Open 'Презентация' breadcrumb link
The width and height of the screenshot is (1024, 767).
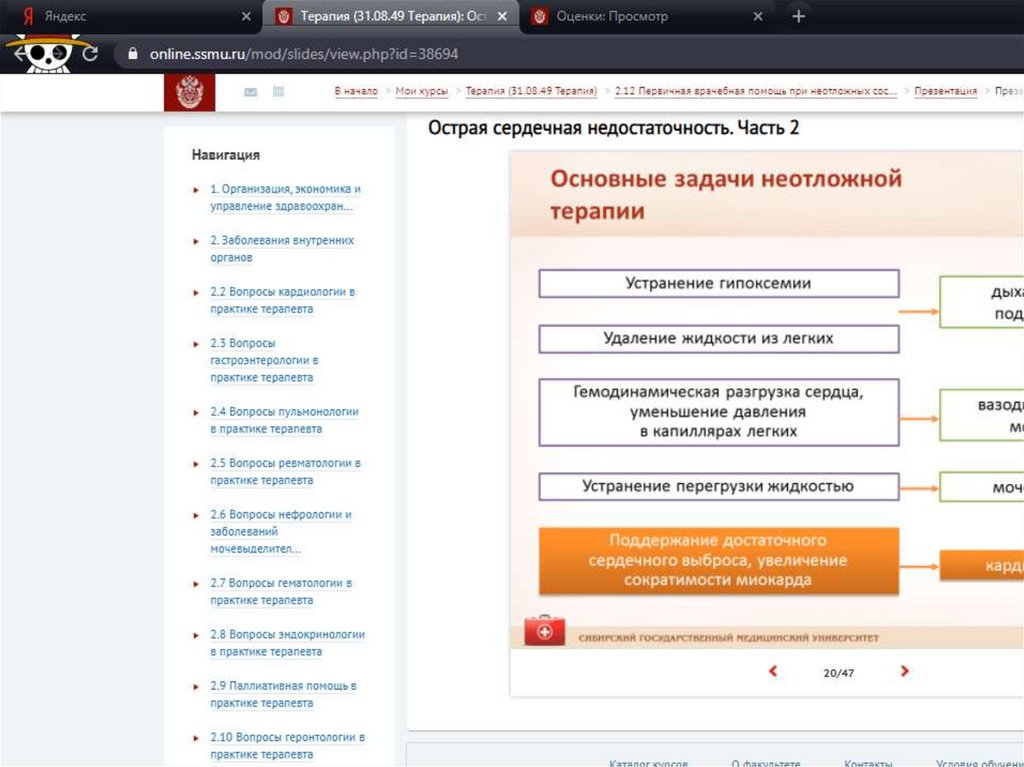946,91
